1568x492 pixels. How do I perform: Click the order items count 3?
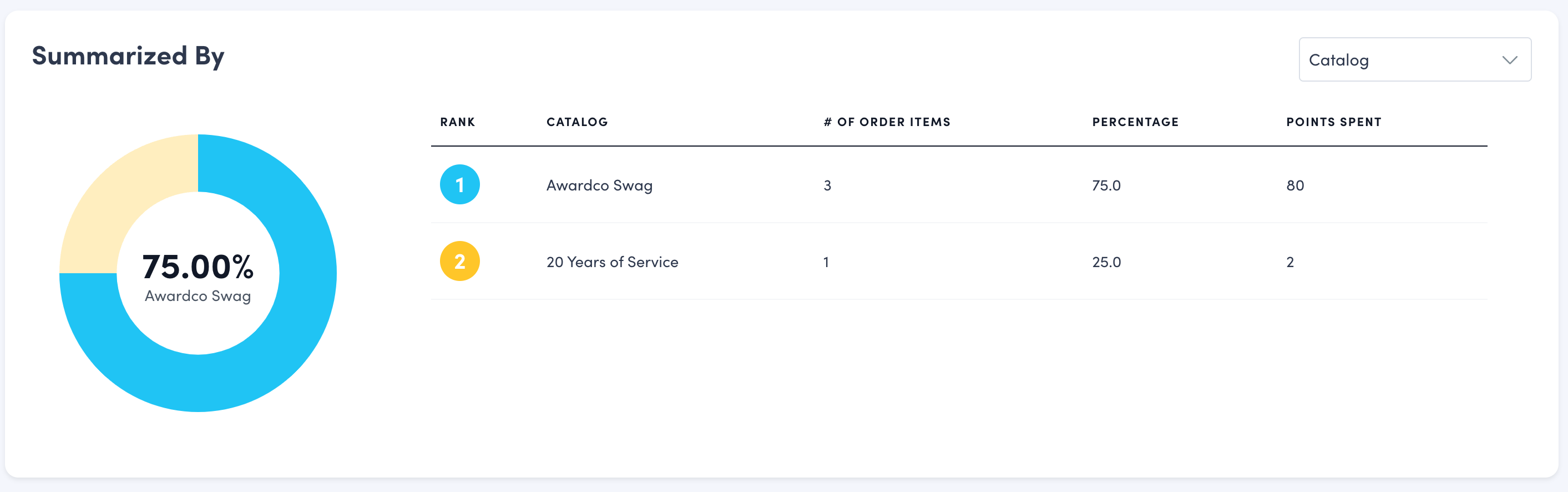(827, 185)
